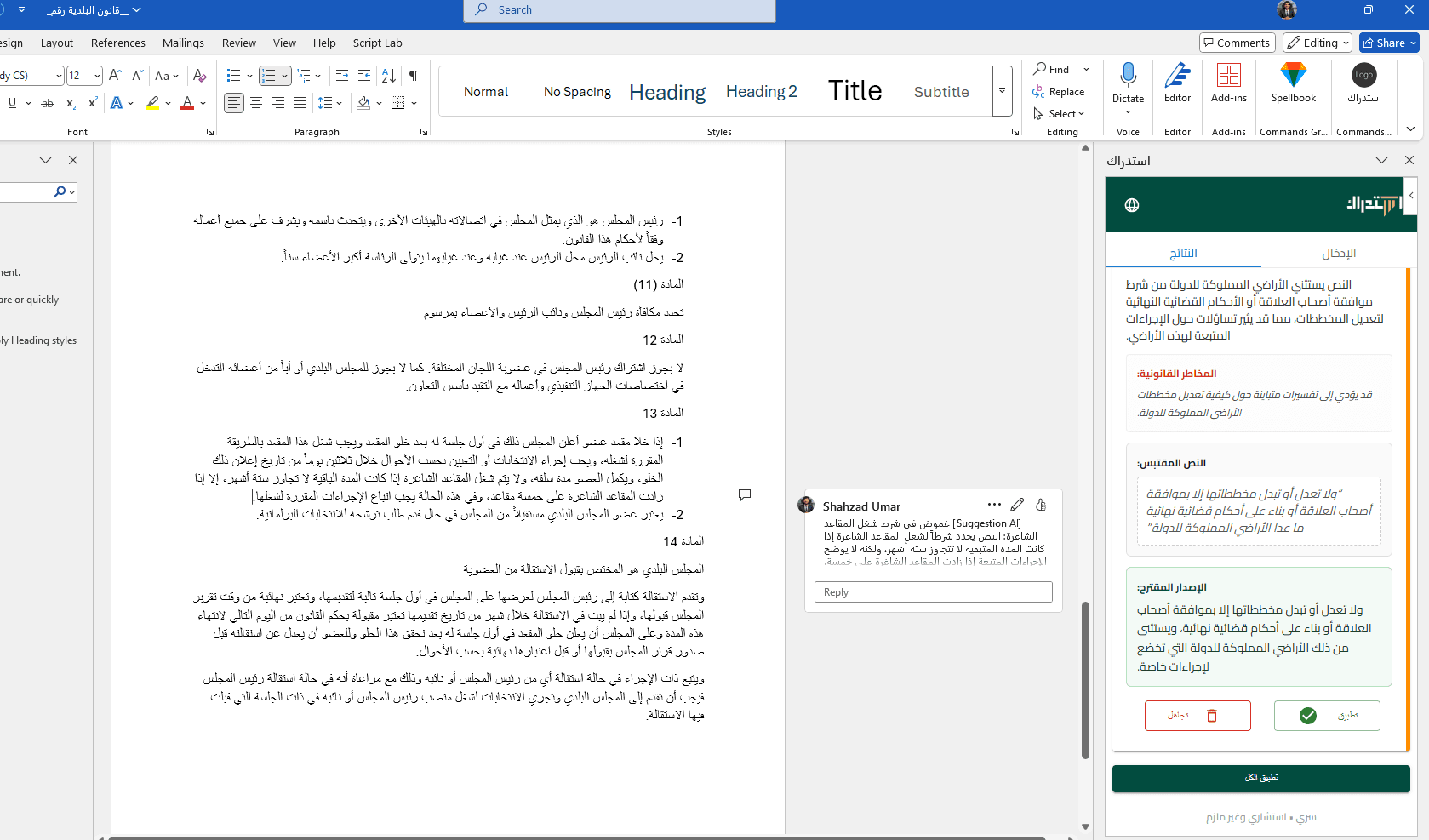Viewport: 1429px width, 840px height.
Task: Justify paragraph text
Action: pos(300,103)
